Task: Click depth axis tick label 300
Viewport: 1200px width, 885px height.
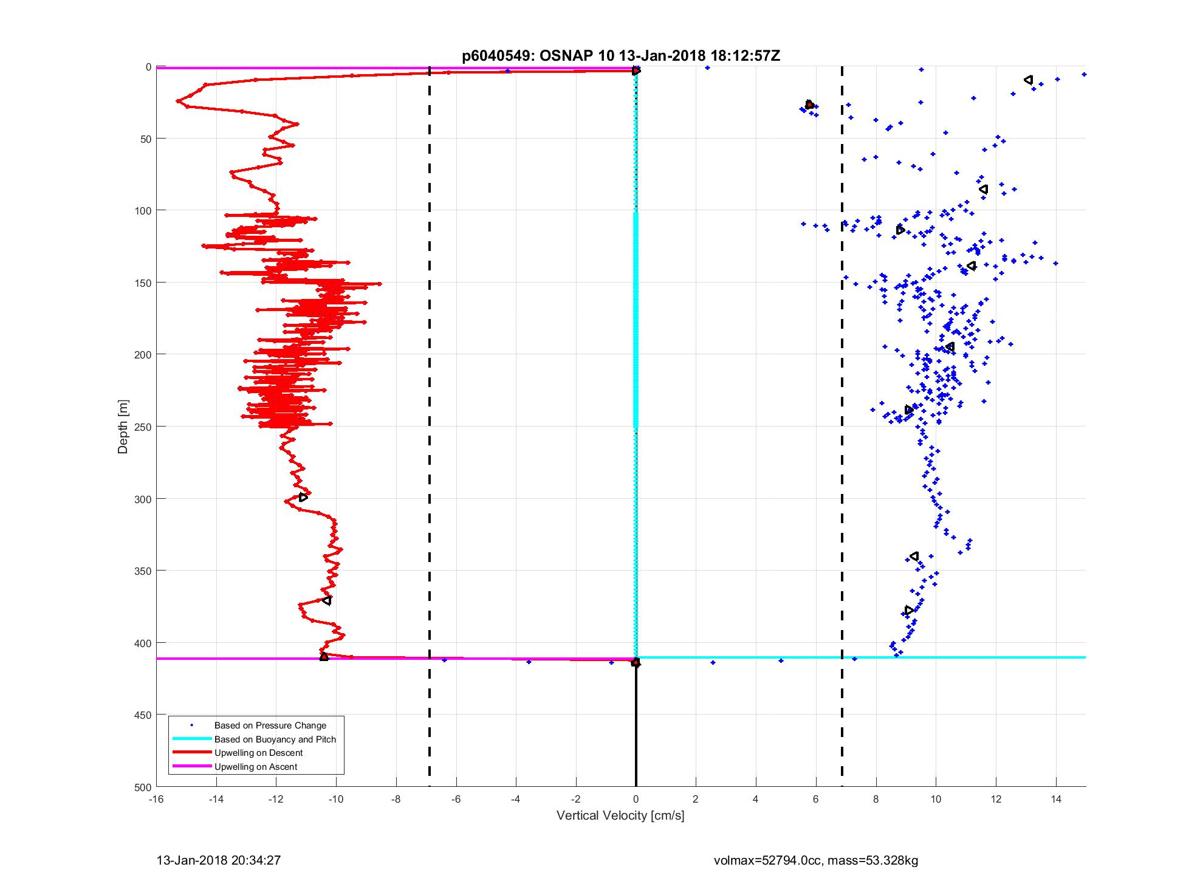Action: [x=142, y=499]
